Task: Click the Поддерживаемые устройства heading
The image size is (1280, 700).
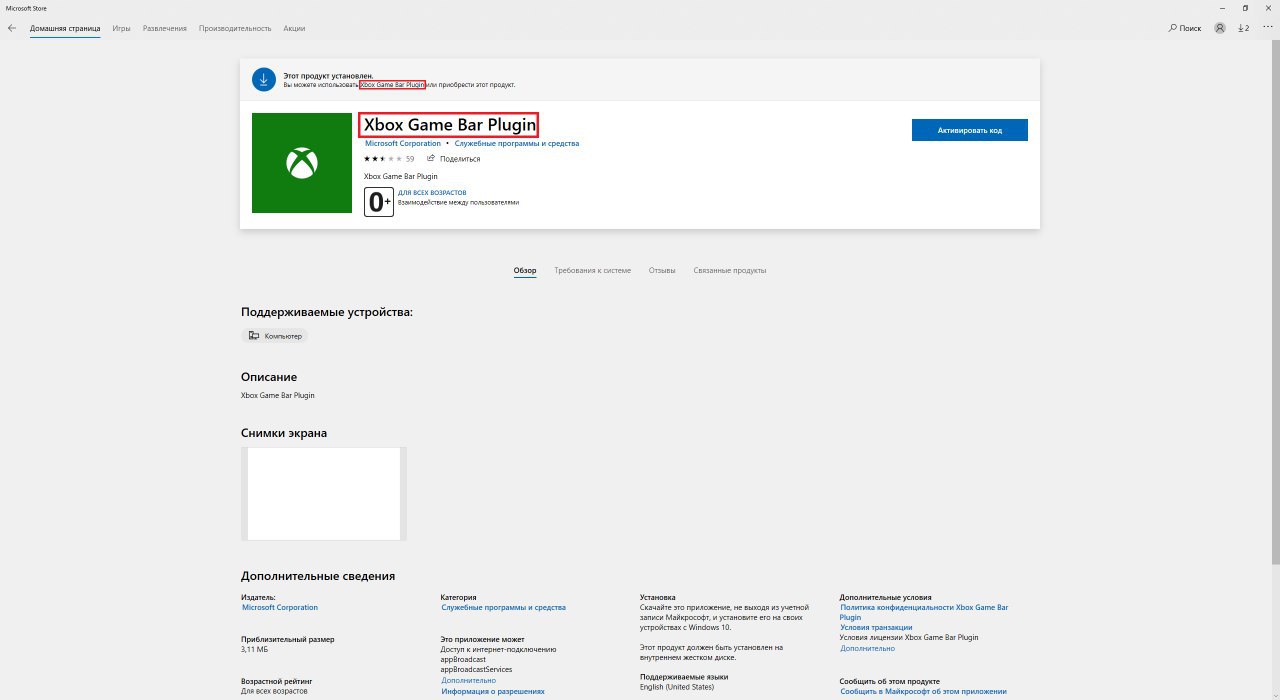Action: [x=327, y=312]
